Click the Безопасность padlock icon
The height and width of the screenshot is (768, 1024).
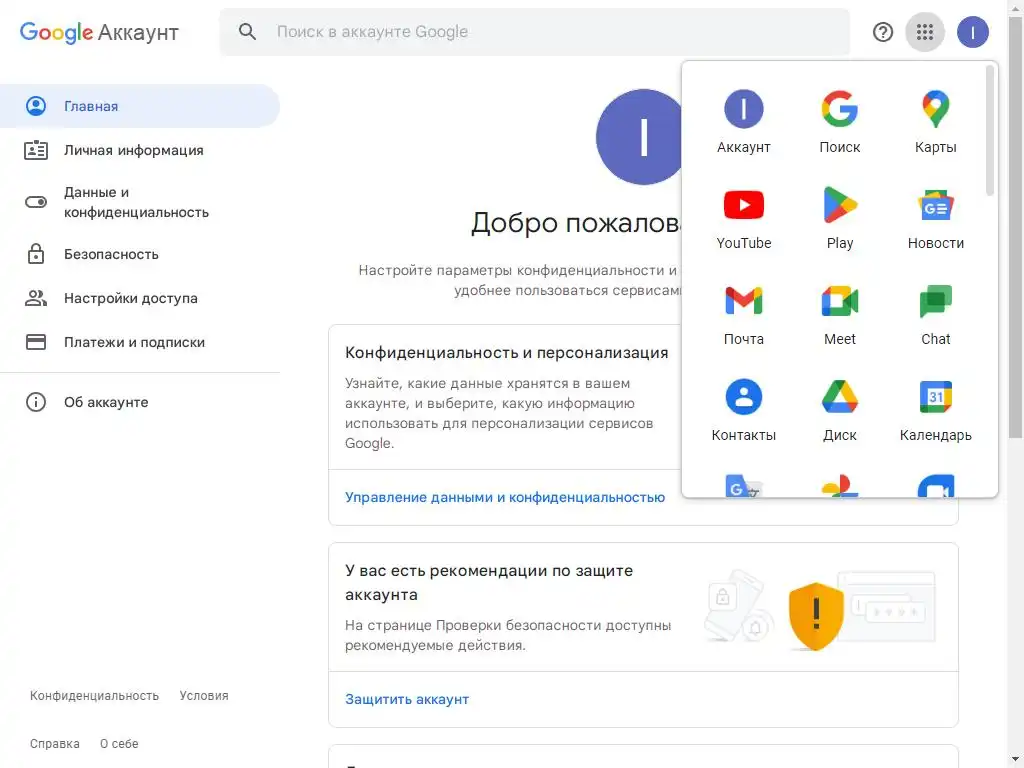coord(36,254)
